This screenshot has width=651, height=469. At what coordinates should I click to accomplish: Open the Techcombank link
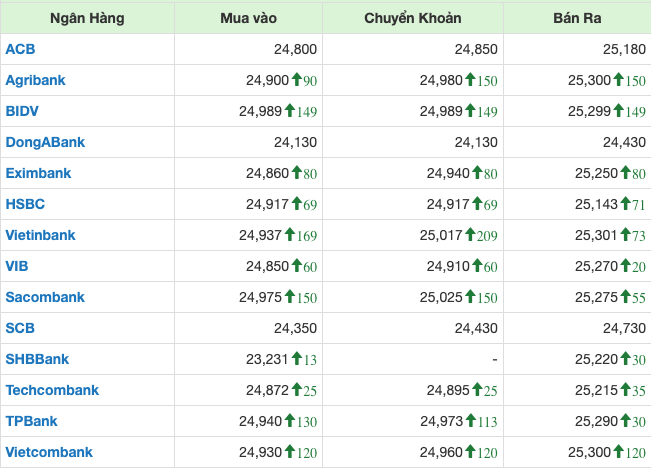point(52,390)
